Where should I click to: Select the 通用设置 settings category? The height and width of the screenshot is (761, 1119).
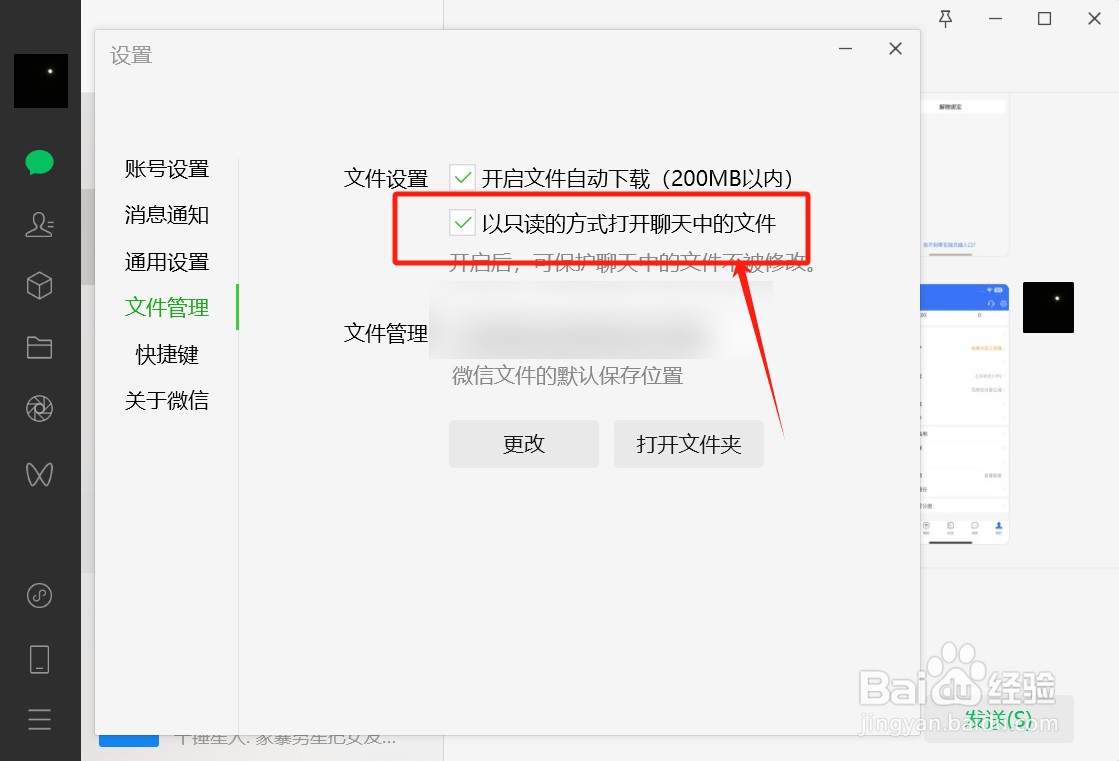click(x=166, y=261)
